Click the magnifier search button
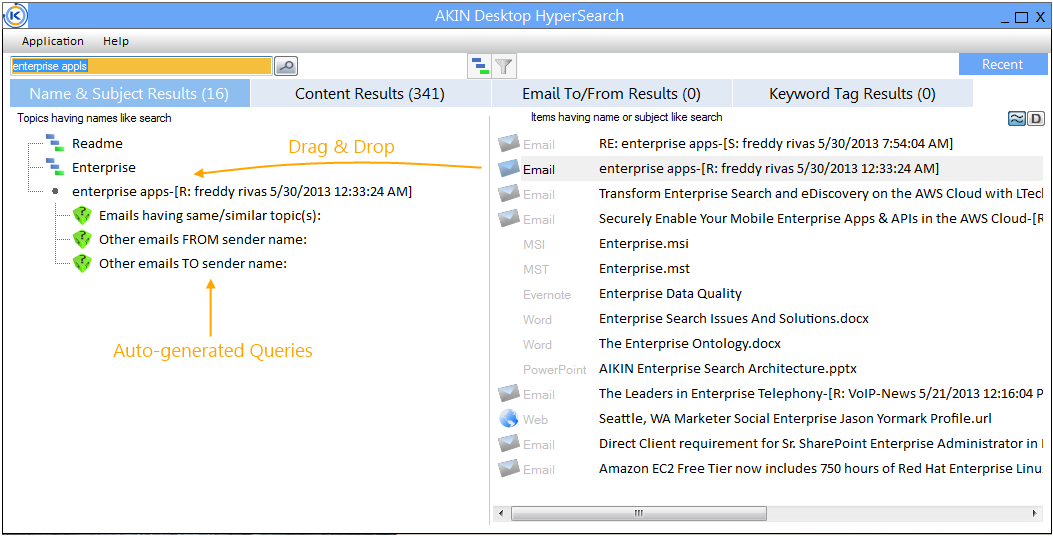The height and width of the screenshot is (536, 1053). pyautogui.click(x=287, y=66)
